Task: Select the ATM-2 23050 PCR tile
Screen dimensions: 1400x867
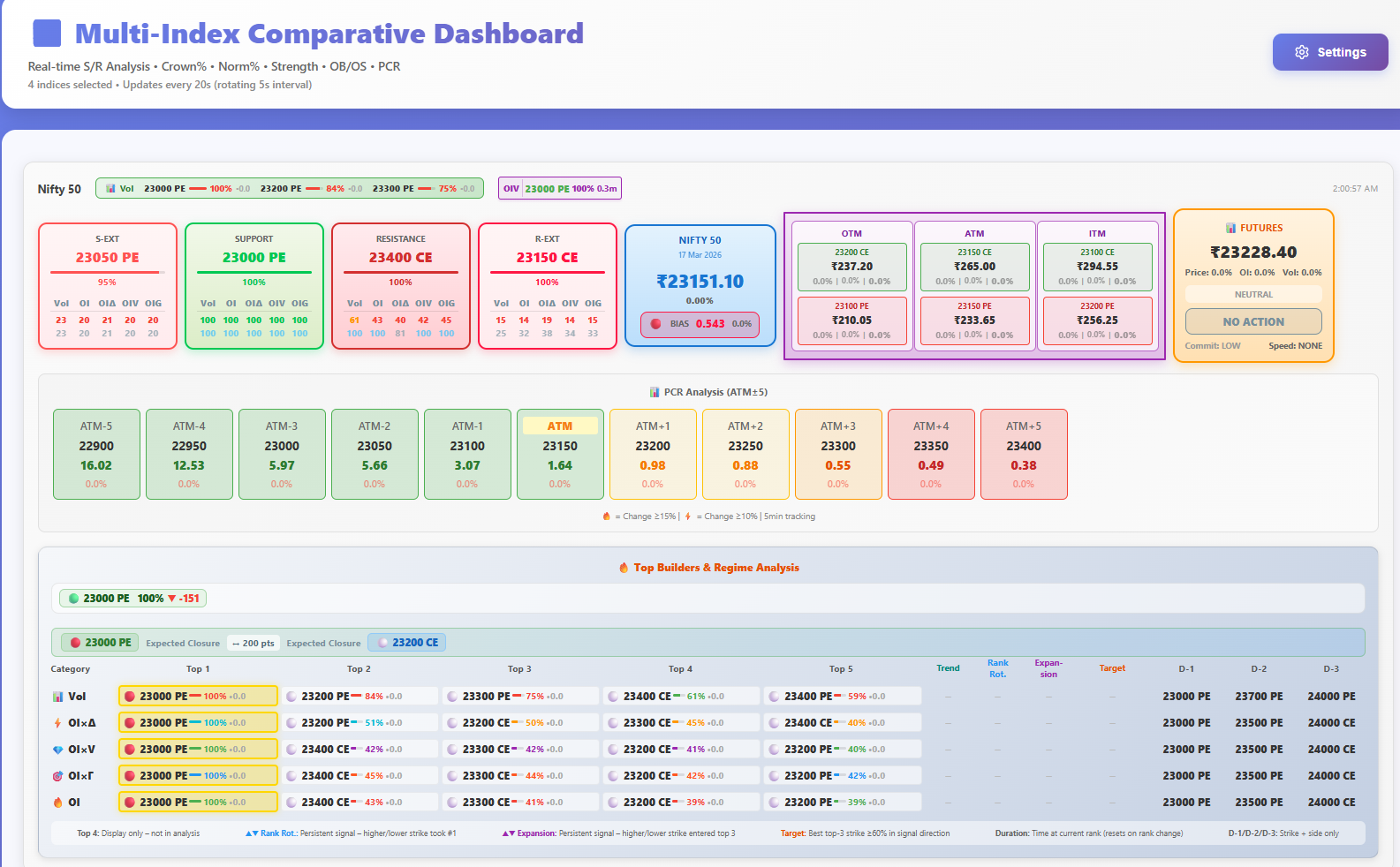Action: pyautogui.click(x=375, y=455)
